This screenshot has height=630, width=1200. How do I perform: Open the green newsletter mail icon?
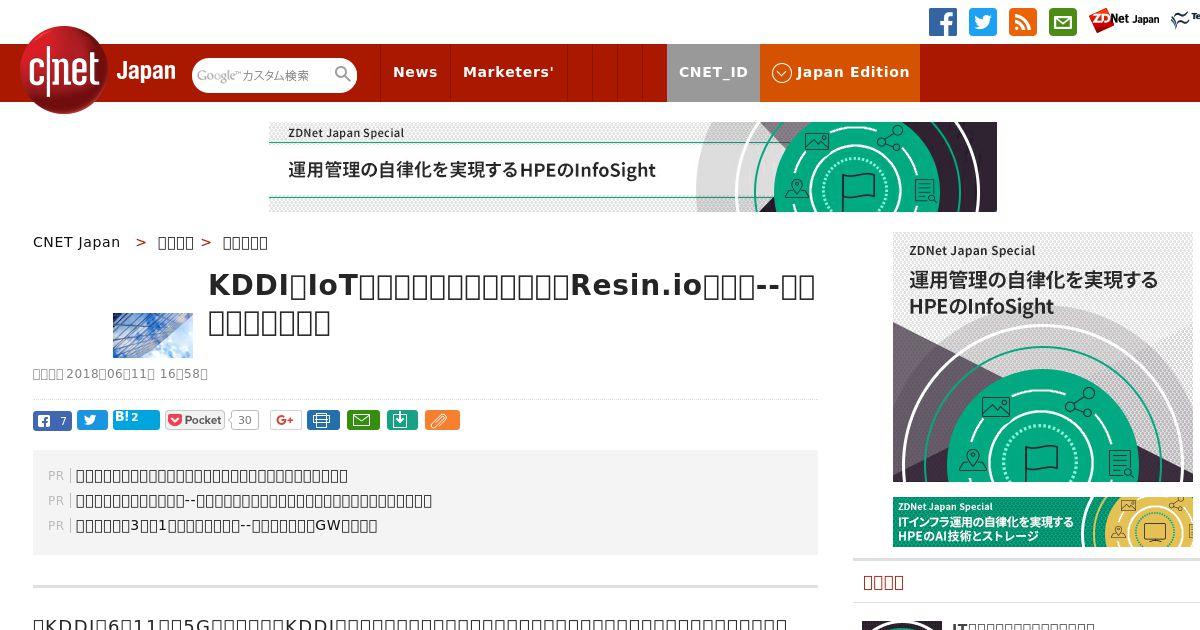point(1063,22)
